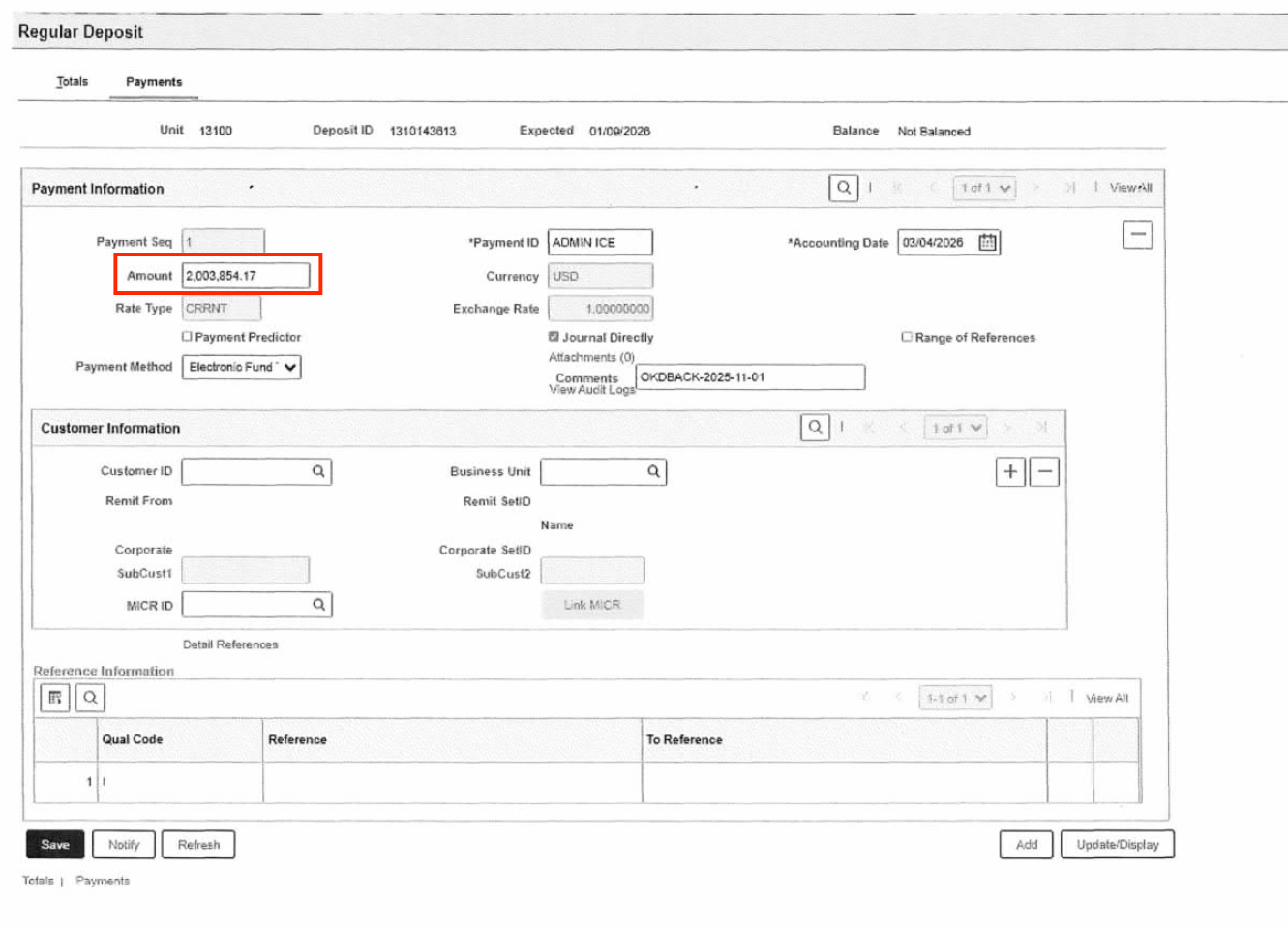Click the Customer Information search magnifier icon

(x=816, y=427)
